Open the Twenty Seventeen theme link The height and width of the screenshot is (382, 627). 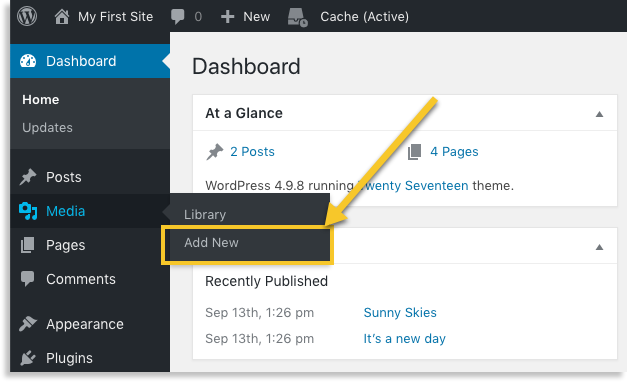click(x=413, y=186)
